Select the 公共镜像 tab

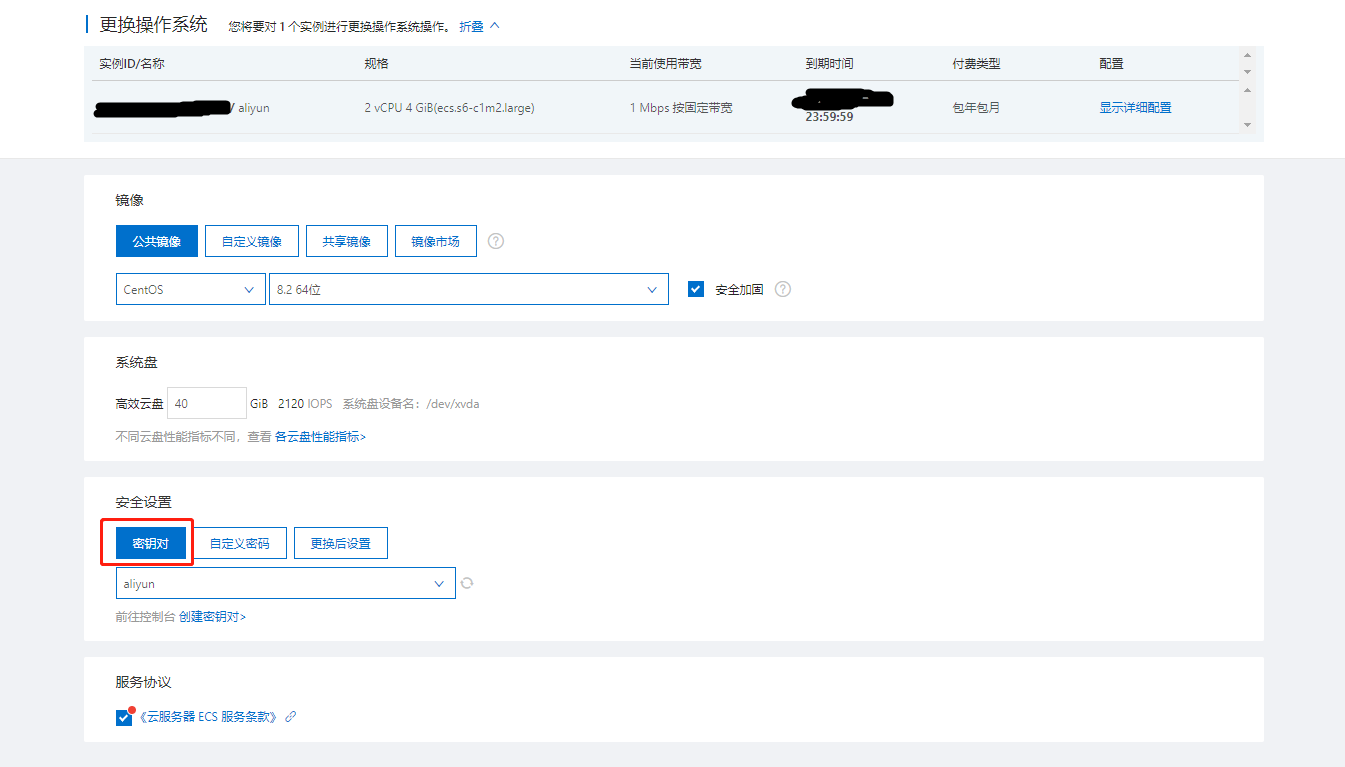[157, 241]
